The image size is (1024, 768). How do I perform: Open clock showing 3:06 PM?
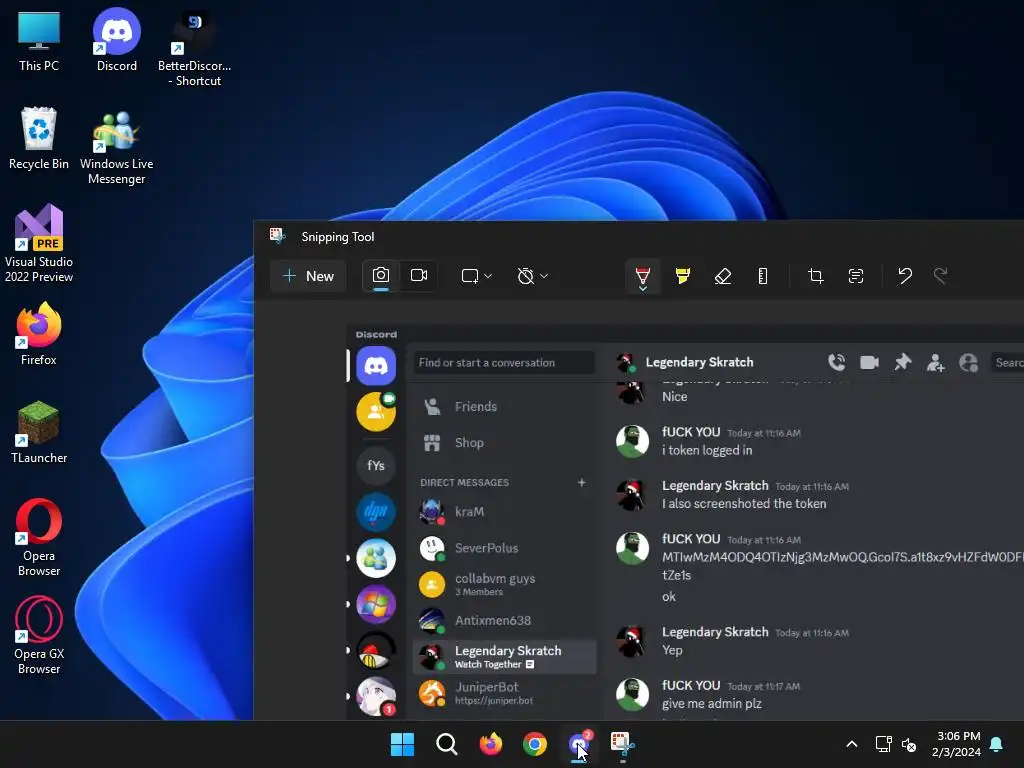956,744
